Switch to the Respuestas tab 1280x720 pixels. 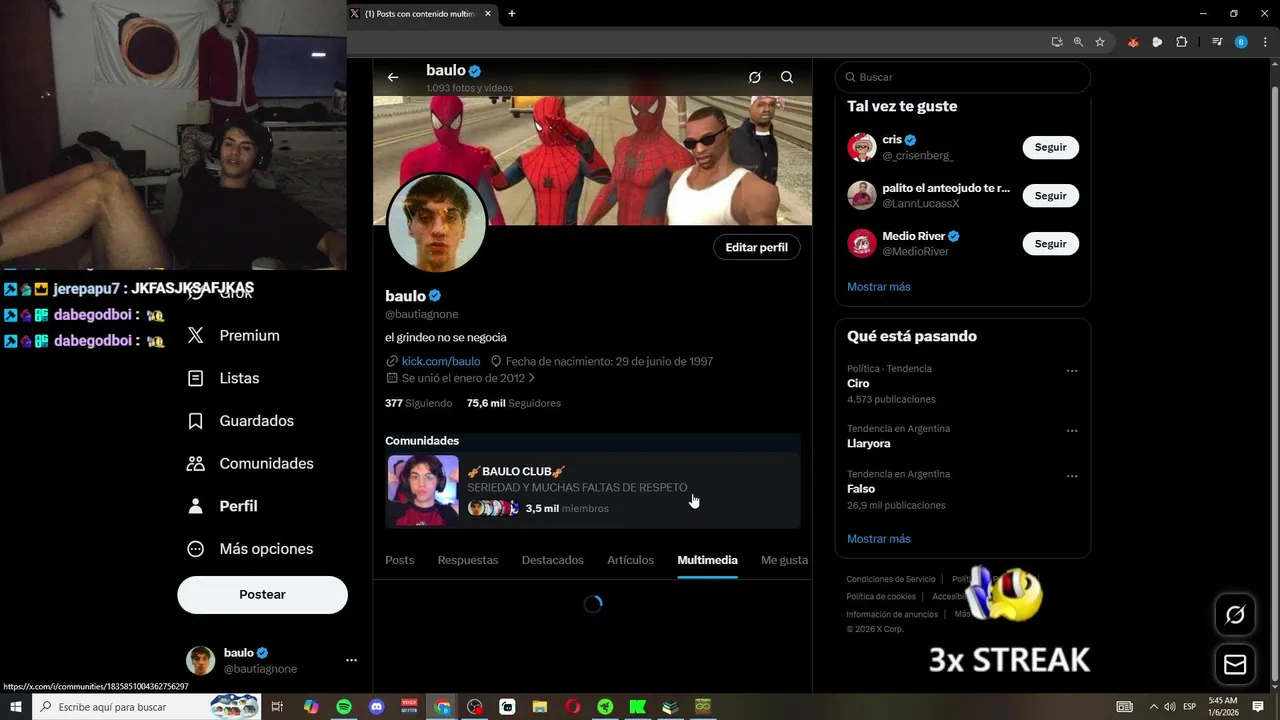[x=468, y=560]
